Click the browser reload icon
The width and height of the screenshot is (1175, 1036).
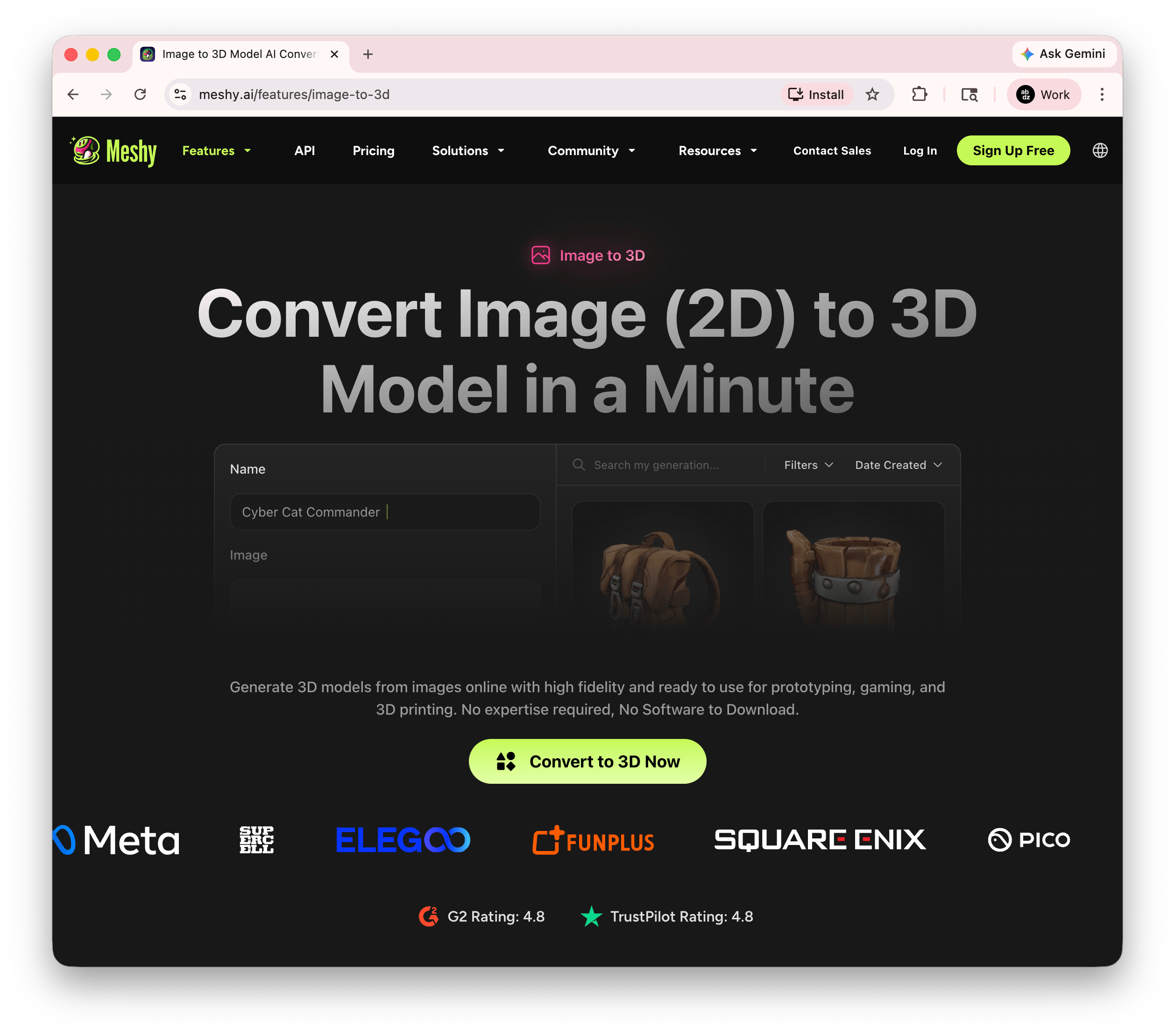click(140, 94)
